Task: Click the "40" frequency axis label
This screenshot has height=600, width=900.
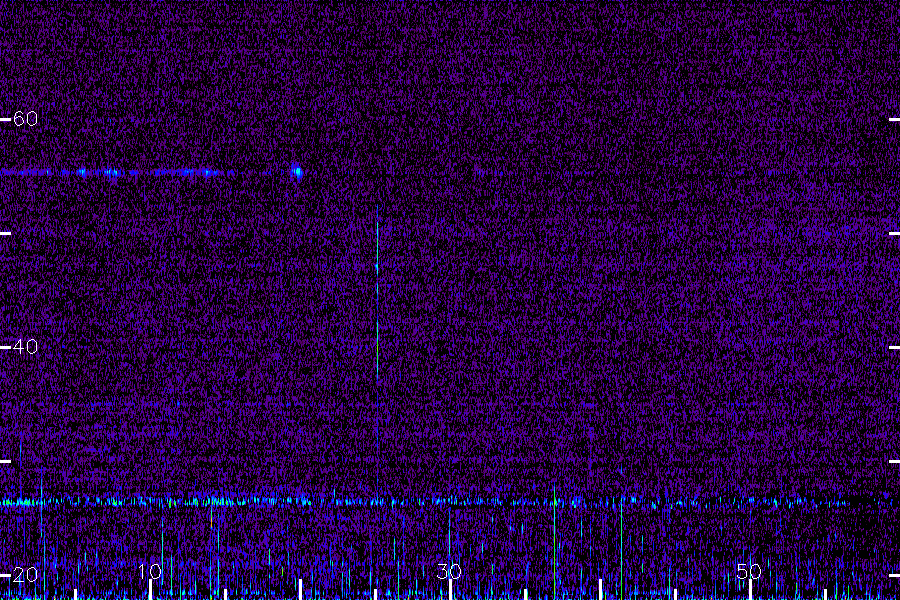Action: point(25,347)
